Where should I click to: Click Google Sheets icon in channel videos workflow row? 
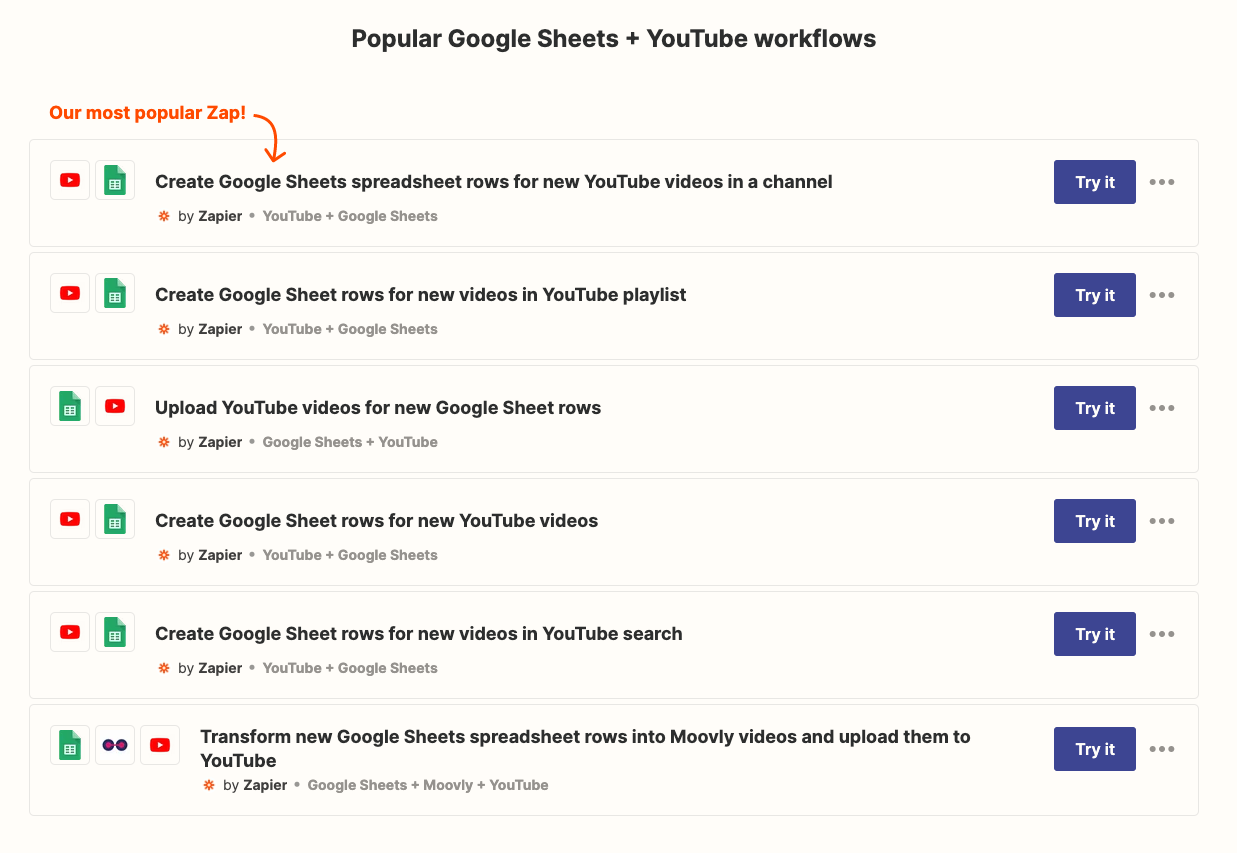pos(115,180)
